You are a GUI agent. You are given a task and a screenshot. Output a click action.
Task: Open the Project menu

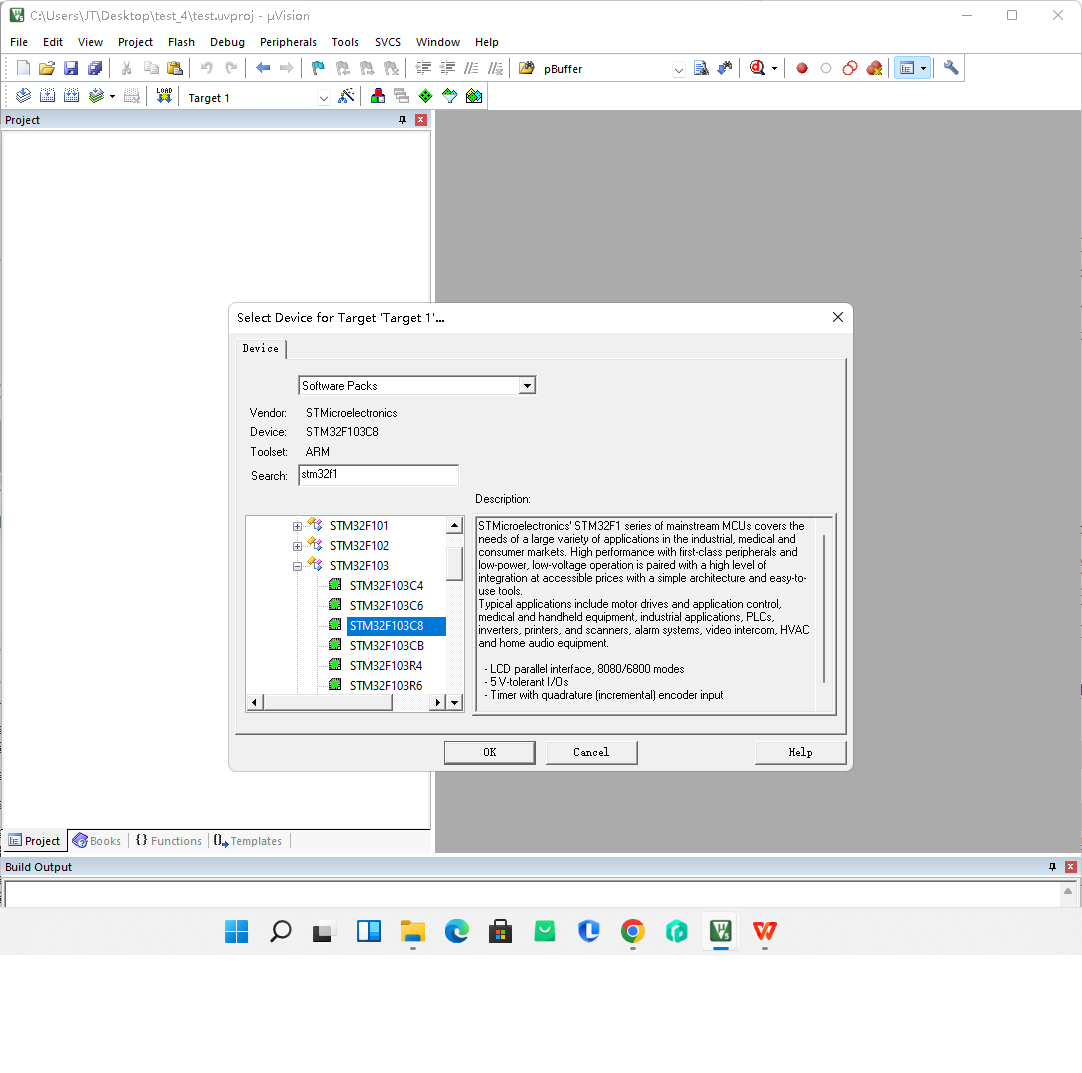tap(135, 42)
